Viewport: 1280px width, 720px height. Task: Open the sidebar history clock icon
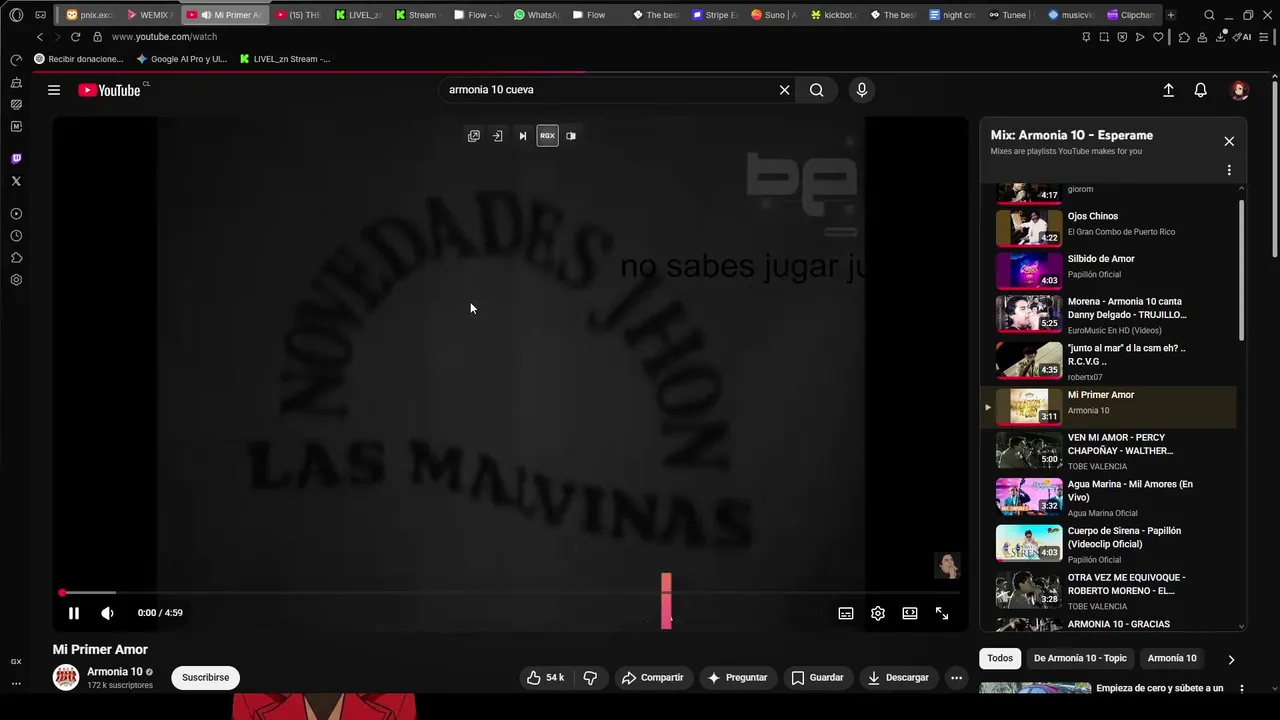tap(16, 236)
